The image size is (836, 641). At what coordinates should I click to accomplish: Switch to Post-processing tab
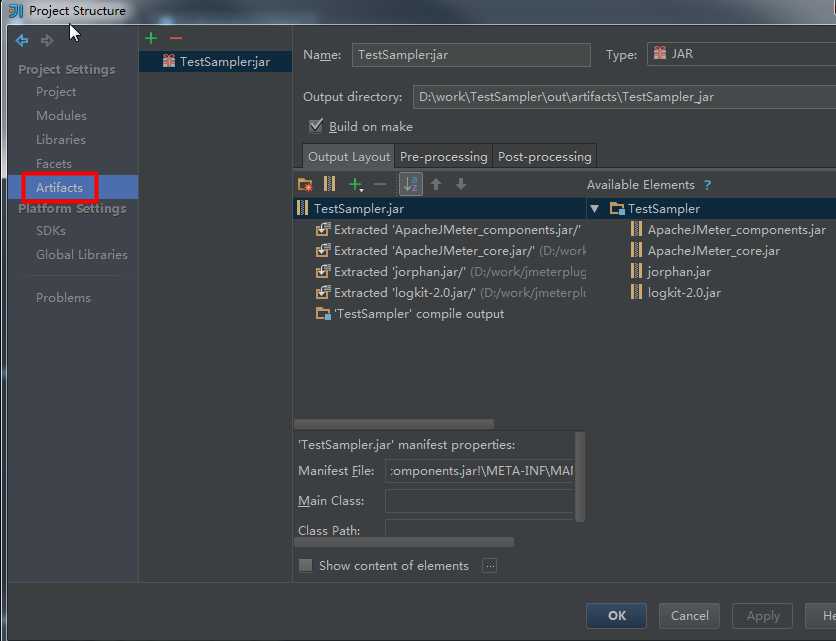(x=544, y=156)
